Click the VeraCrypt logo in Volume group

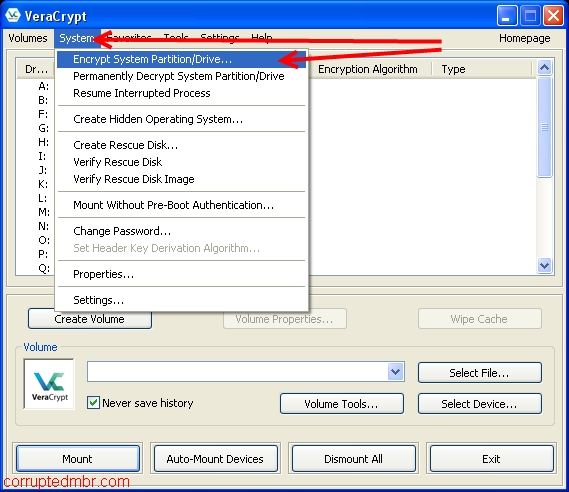(49, 384)
